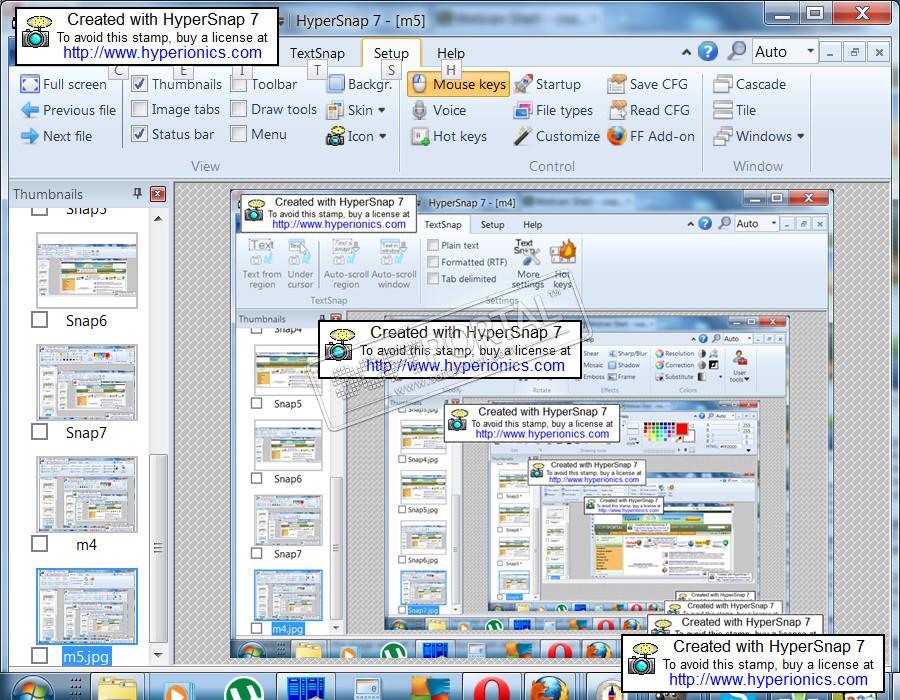Click the Thumbnails panel scroll up arrow
The width and height of the screenshot is (900, 700).
click(x=158, y=219)
